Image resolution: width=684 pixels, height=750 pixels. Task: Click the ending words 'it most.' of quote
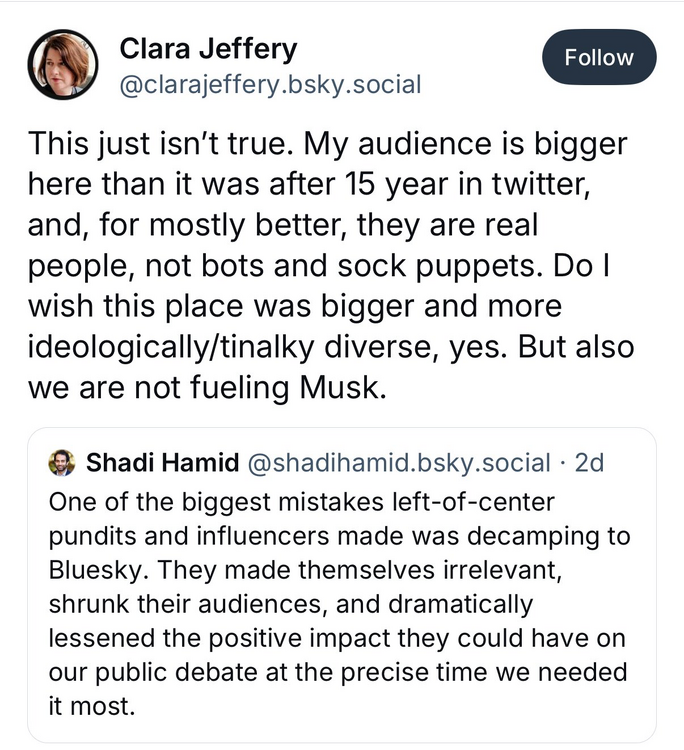(90, 707)
